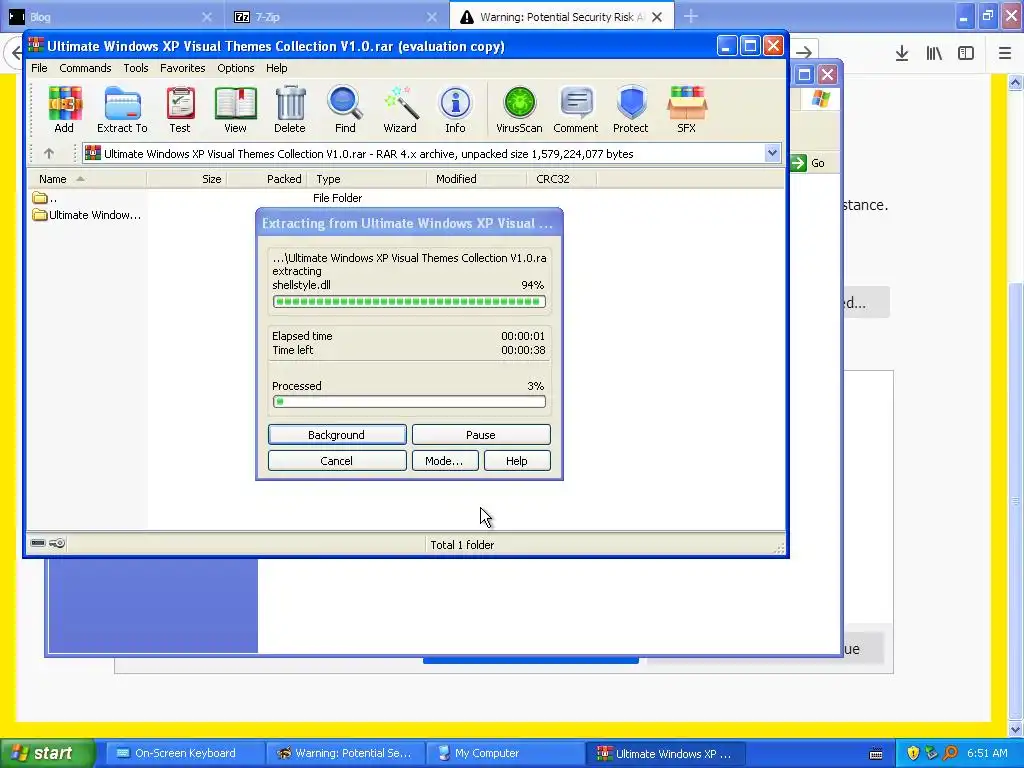Viewport: 1024px width, 768px height.
Task: Open the Favorites menu
Action: 183,68
